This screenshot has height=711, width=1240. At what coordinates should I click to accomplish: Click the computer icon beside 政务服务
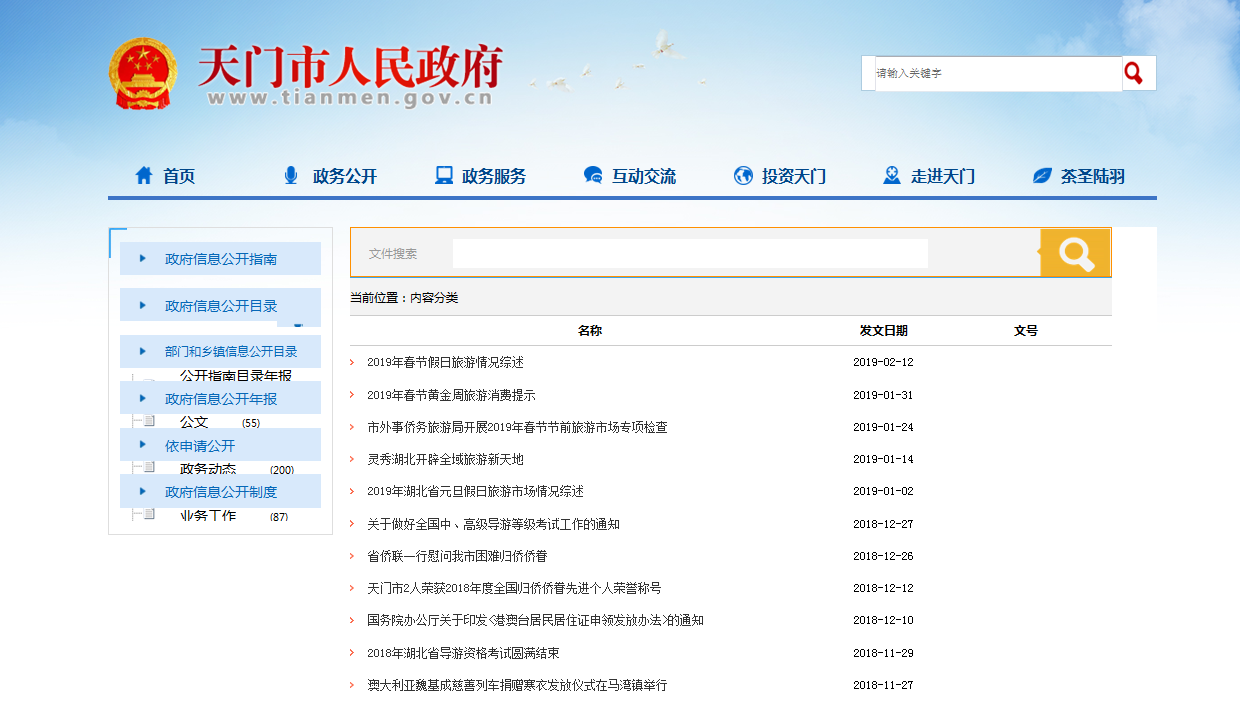click(x=444, y=176)
